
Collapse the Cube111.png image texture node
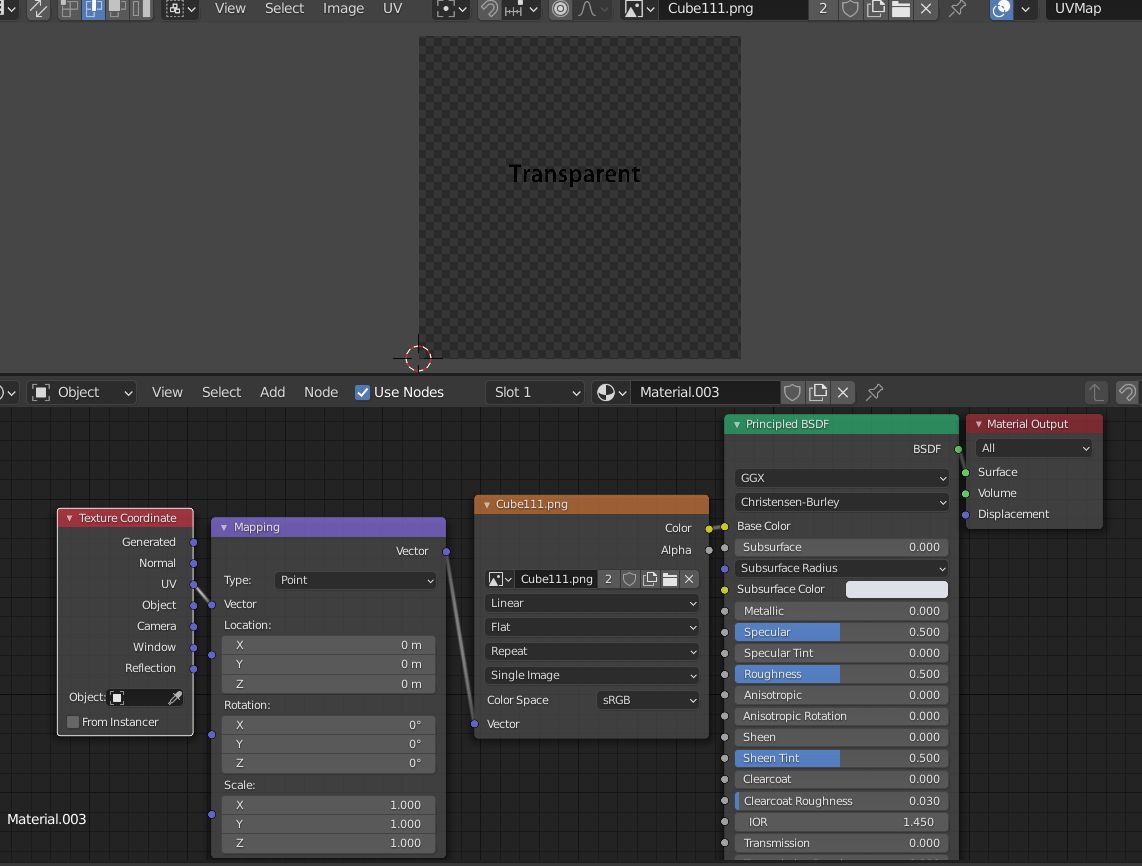pyautogui.click(x=487, y=504)
